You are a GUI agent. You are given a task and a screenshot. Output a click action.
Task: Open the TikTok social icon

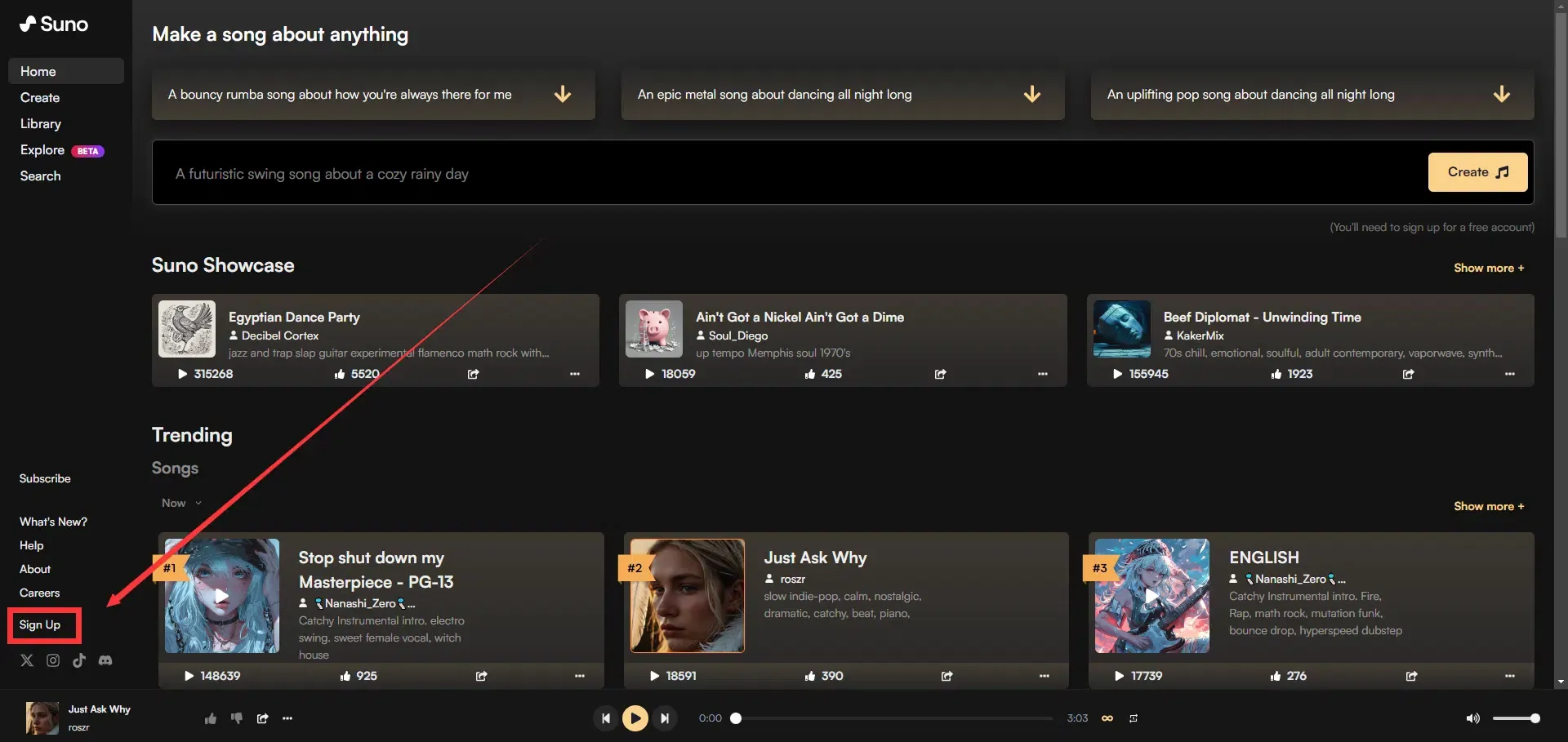pos(79,660)
